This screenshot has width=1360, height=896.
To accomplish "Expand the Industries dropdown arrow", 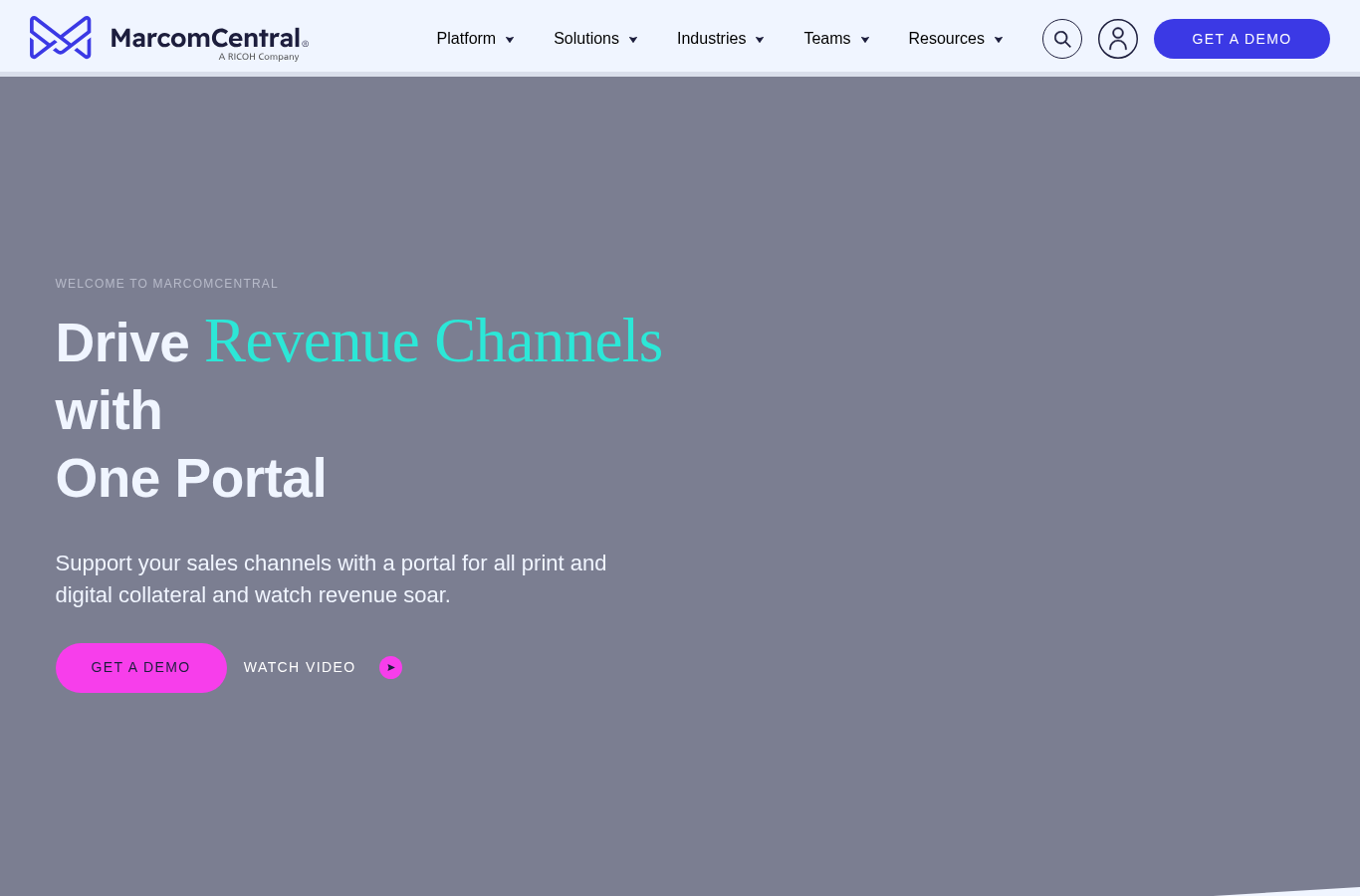I will [x=760, y=40].
